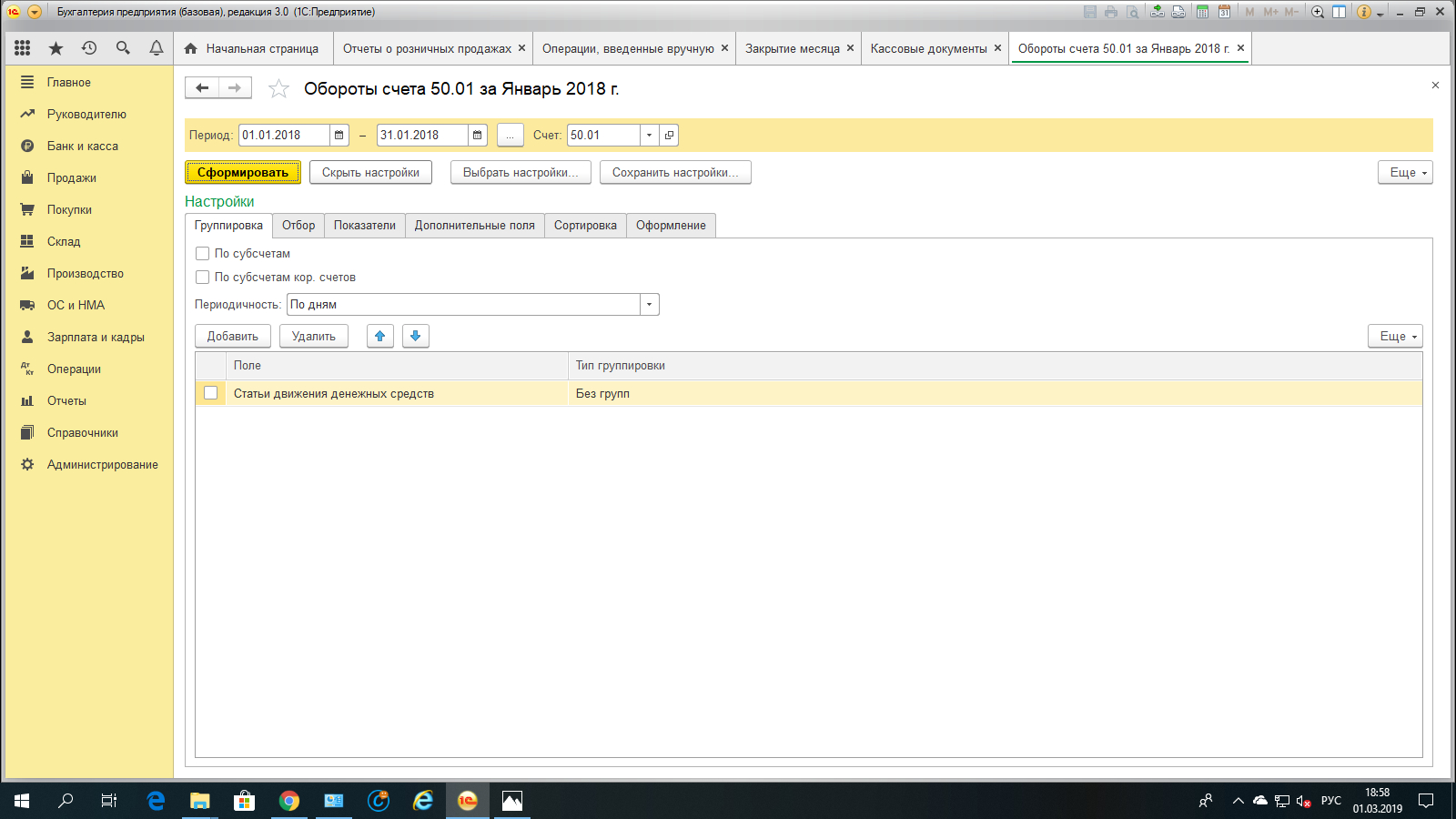Open the Оформление settings tab
The image size is (1456, 819).
[671, 226]
